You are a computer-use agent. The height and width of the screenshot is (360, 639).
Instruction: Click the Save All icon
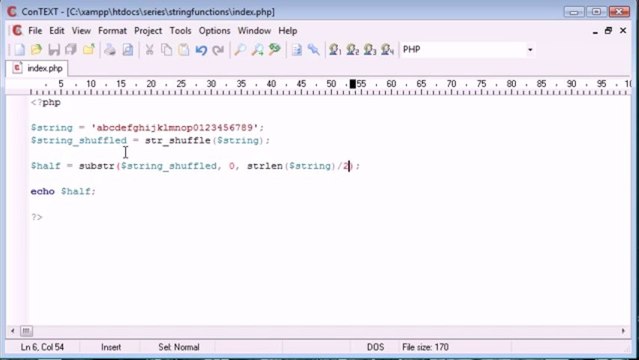click(71, 50)
